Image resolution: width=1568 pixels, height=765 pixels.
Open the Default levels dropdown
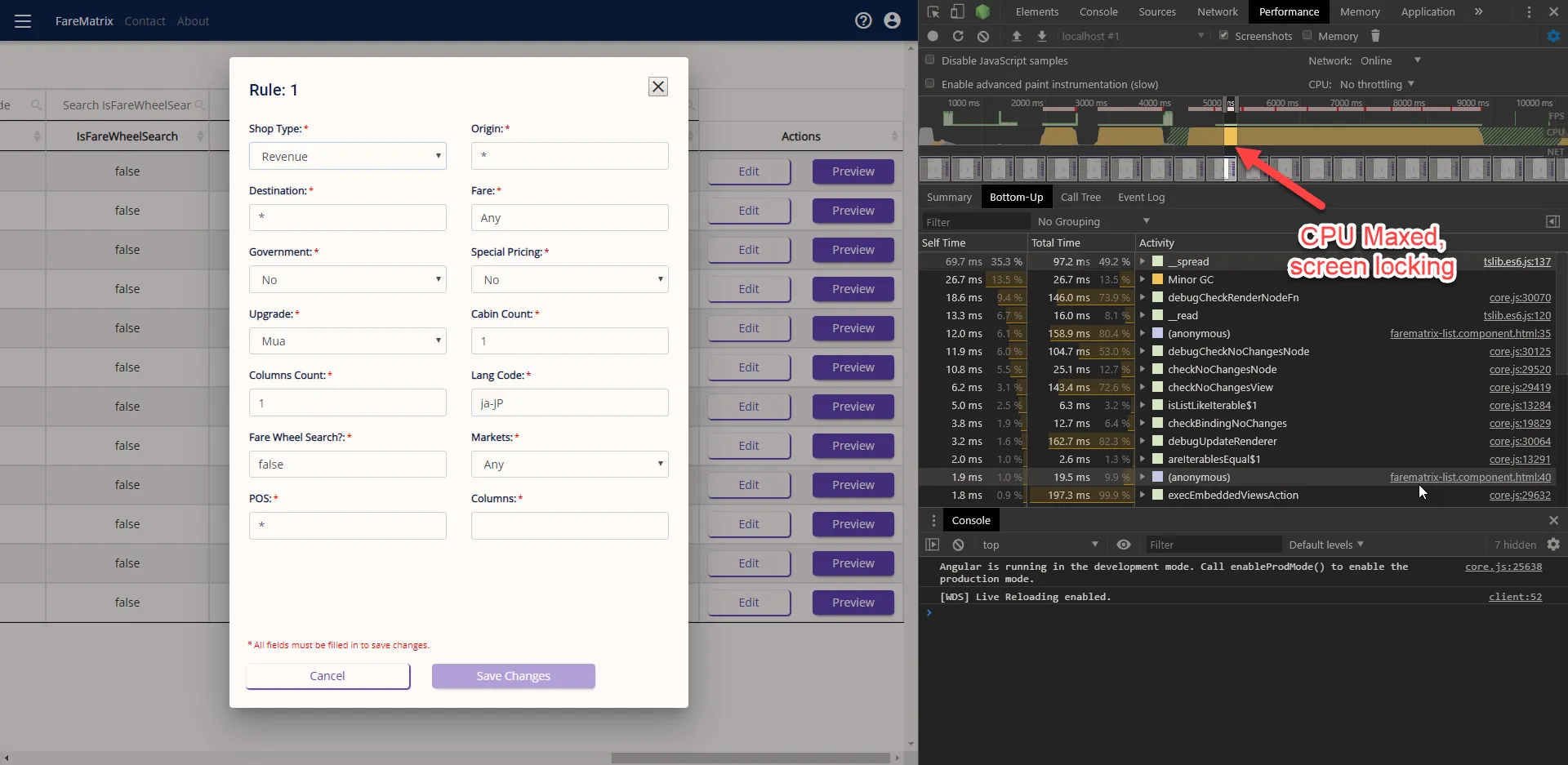[x=1326, y=545]
